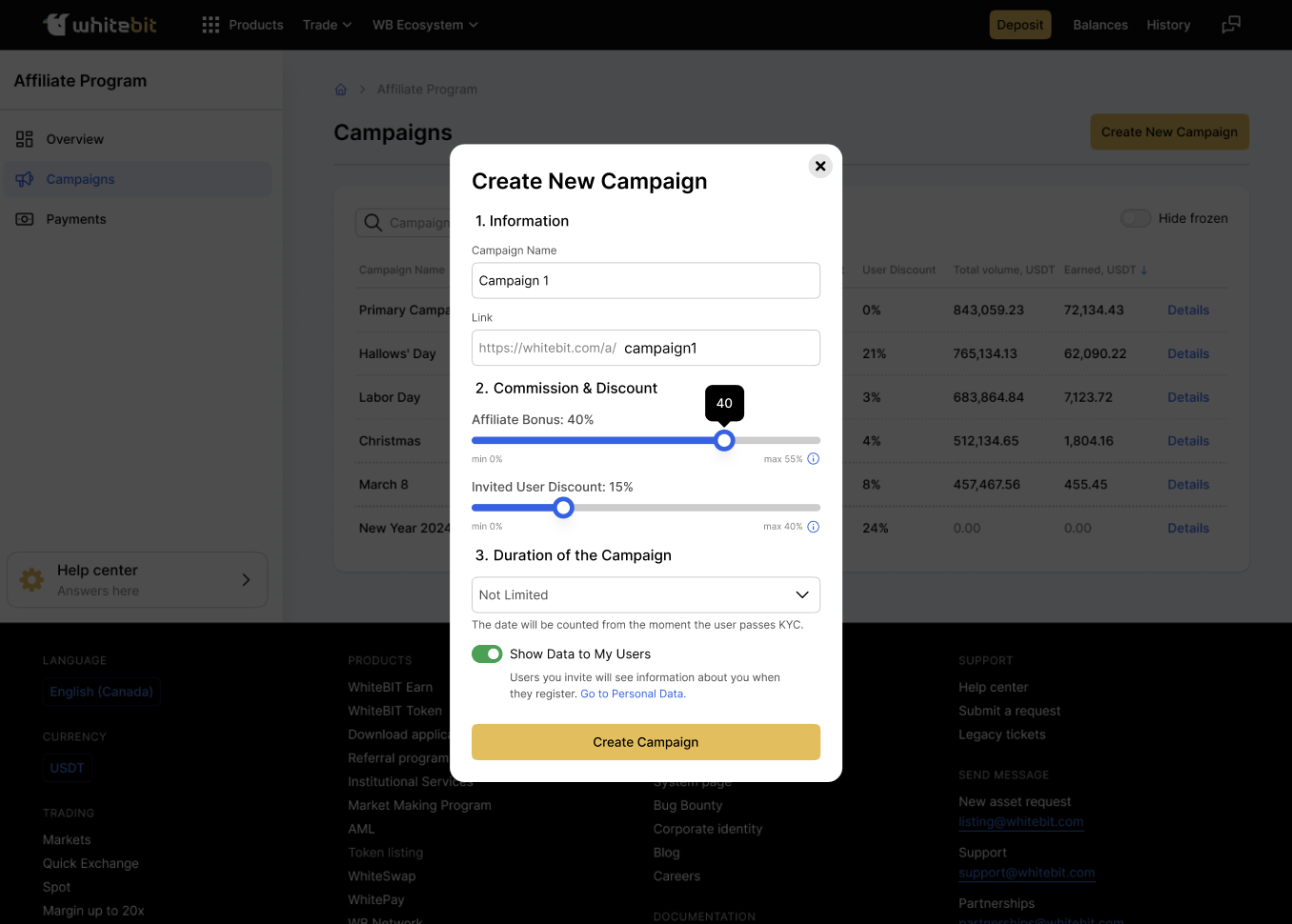Click the User Discount max info icon
The width and height of the screenshot is (1292, 924).
(x=813, y=527)
